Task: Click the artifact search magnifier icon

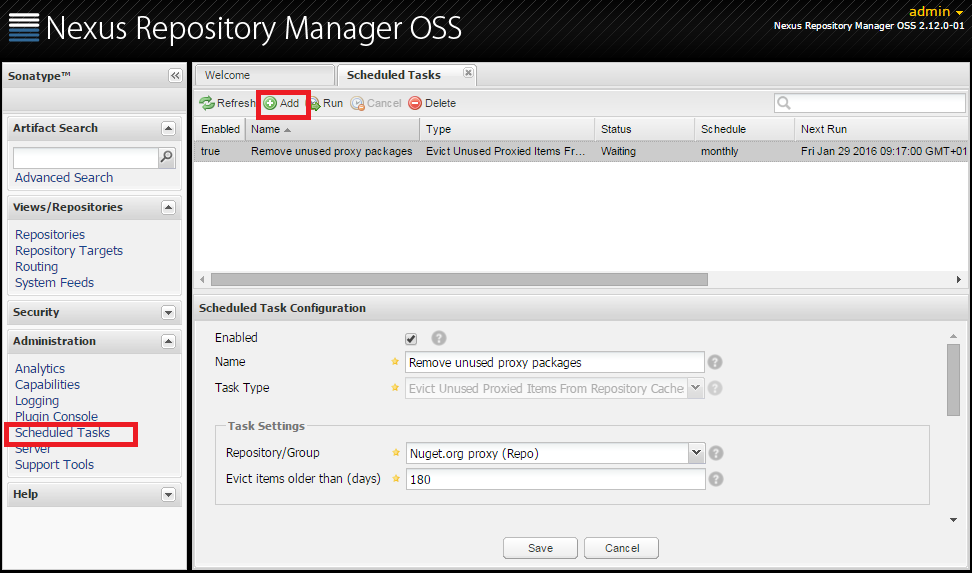Action: click(167, 158)
